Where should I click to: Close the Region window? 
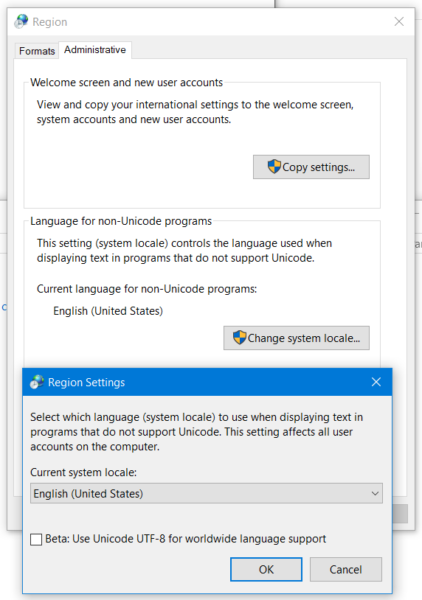(x=399, y=21)
